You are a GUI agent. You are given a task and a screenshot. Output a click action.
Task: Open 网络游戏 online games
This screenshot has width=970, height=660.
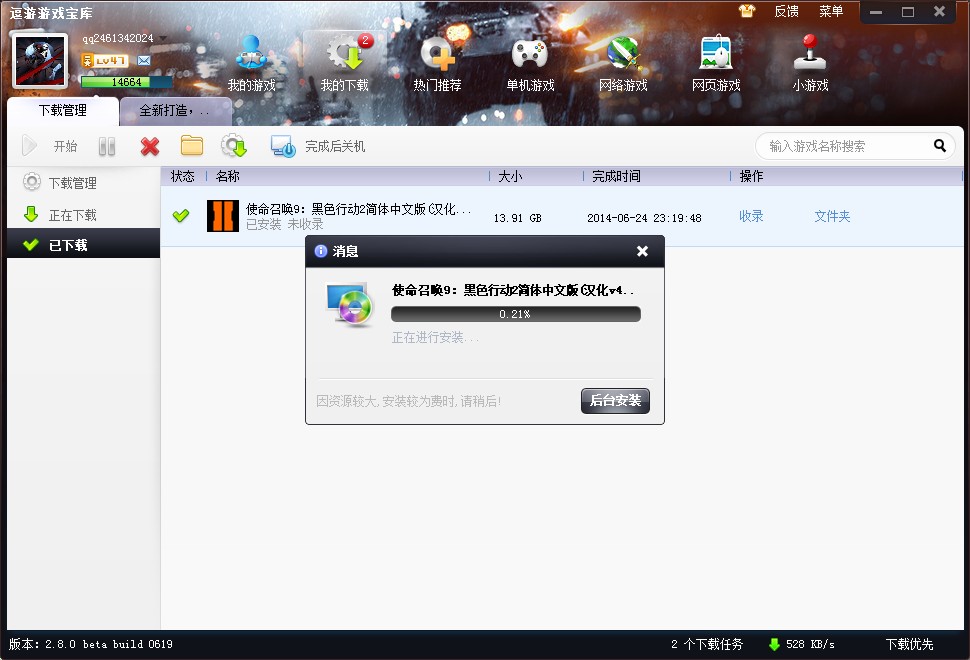623,64
